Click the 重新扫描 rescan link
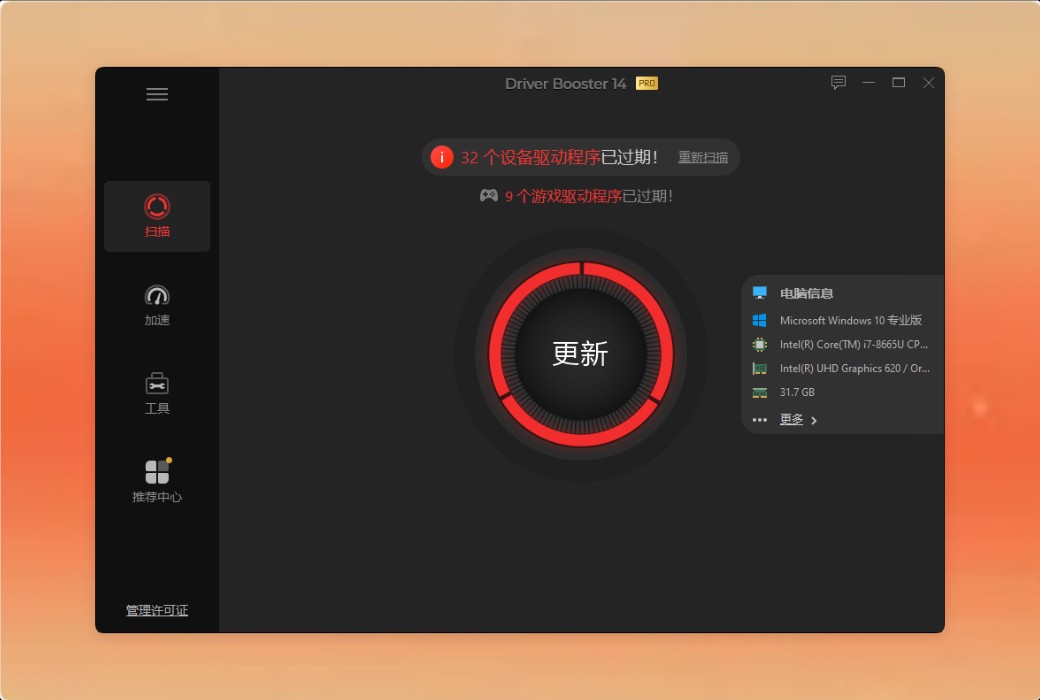 (x=702, y=157)
